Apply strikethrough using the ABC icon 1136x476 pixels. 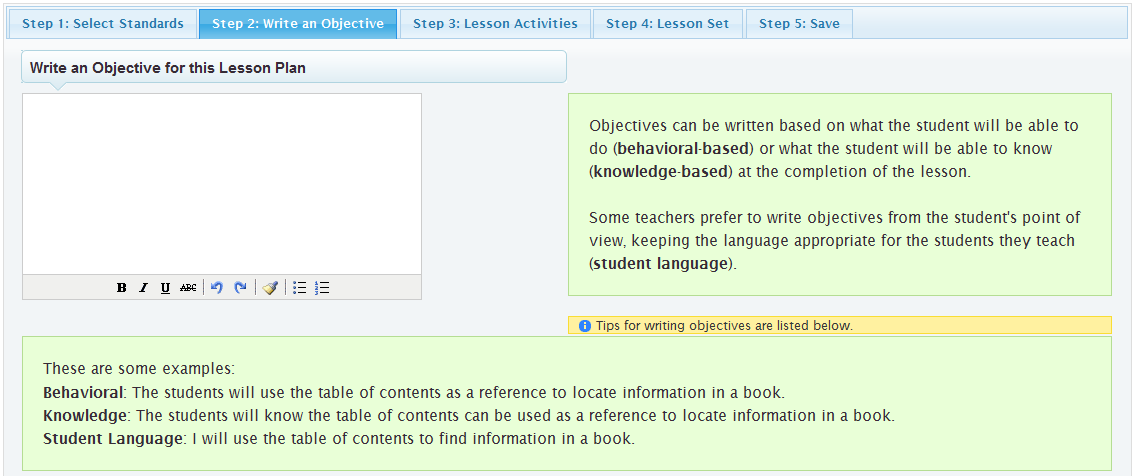[x=188, y=288]
